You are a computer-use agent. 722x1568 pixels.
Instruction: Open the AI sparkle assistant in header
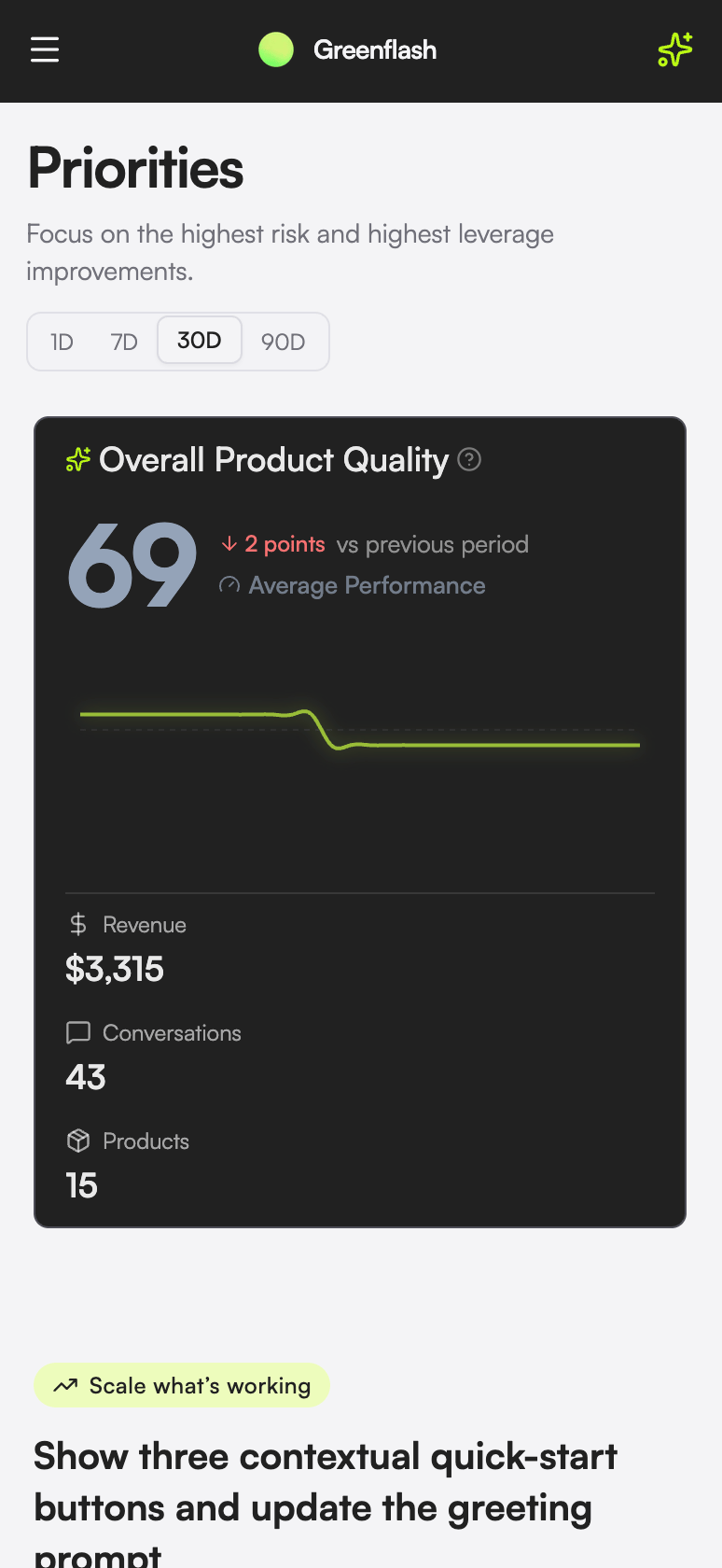tap(675, 49)
